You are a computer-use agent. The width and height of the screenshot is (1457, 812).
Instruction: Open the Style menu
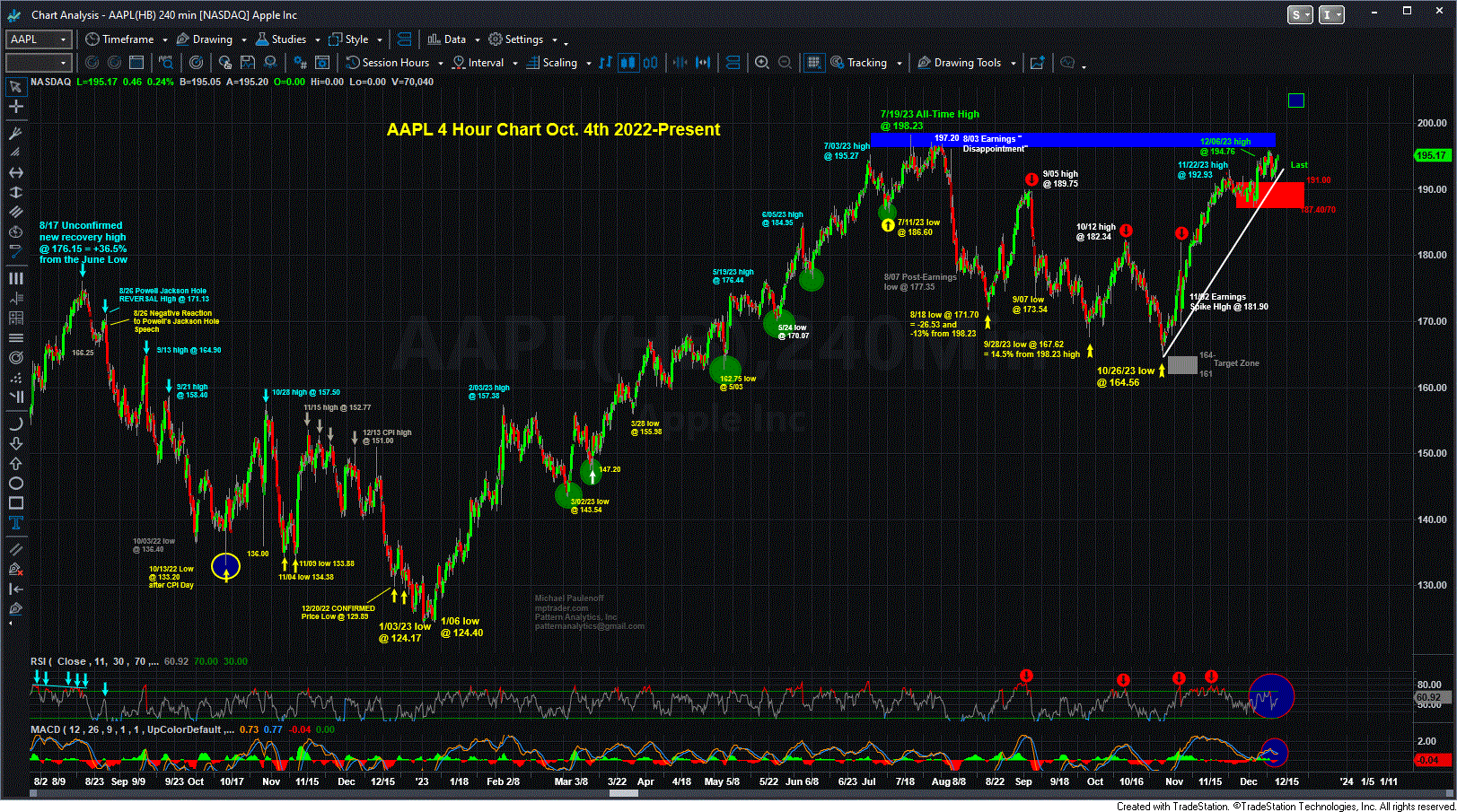349,39
